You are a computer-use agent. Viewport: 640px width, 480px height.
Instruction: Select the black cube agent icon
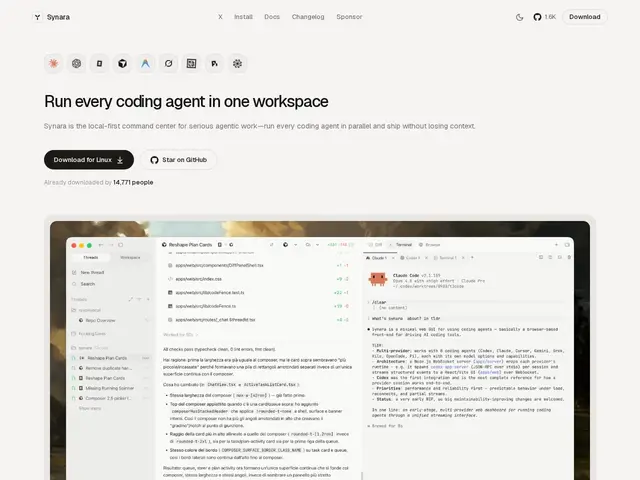pos(122,63)
